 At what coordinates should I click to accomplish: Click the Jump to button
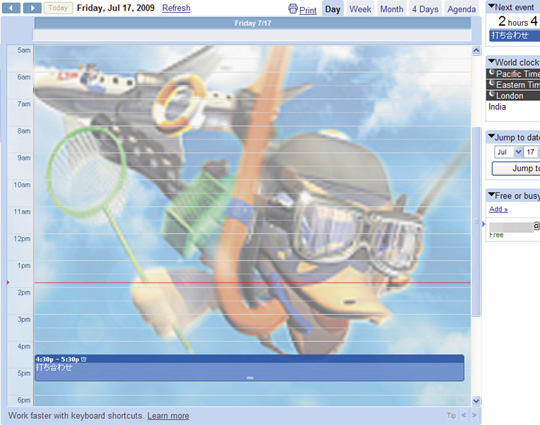[516, 169]
